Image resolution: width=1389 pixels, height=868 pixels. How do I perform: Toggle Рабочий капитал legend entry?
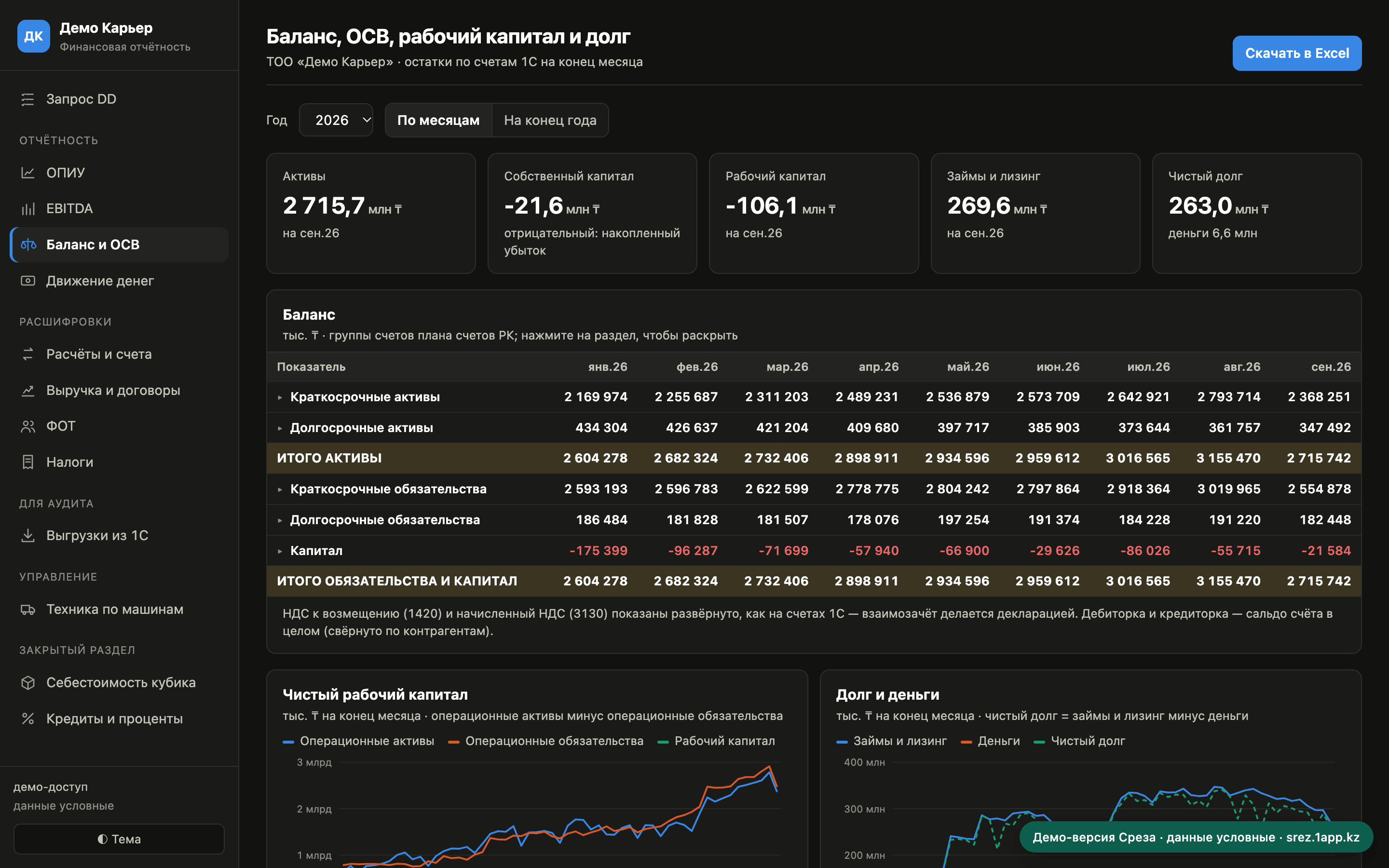(x=716, y=741)
